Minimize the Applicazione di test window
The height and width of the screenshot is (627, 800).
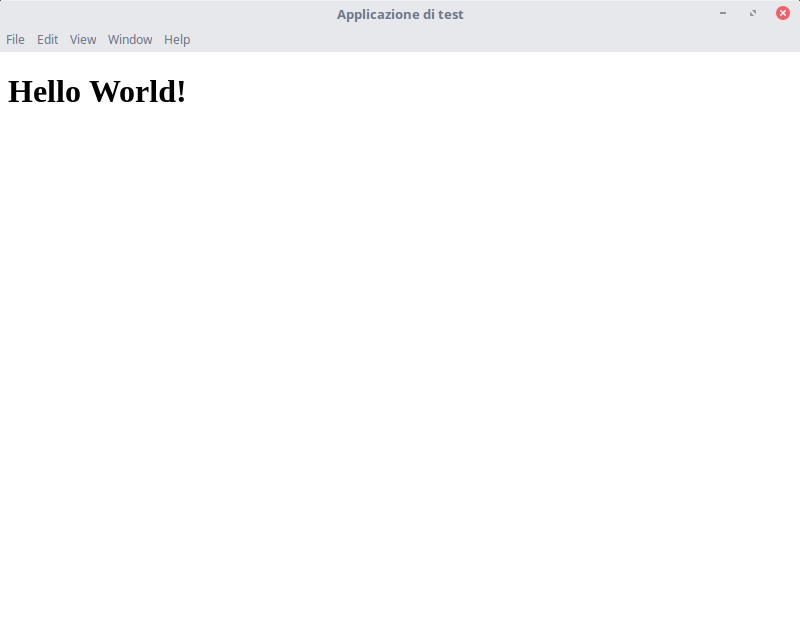tap(723, 13)
